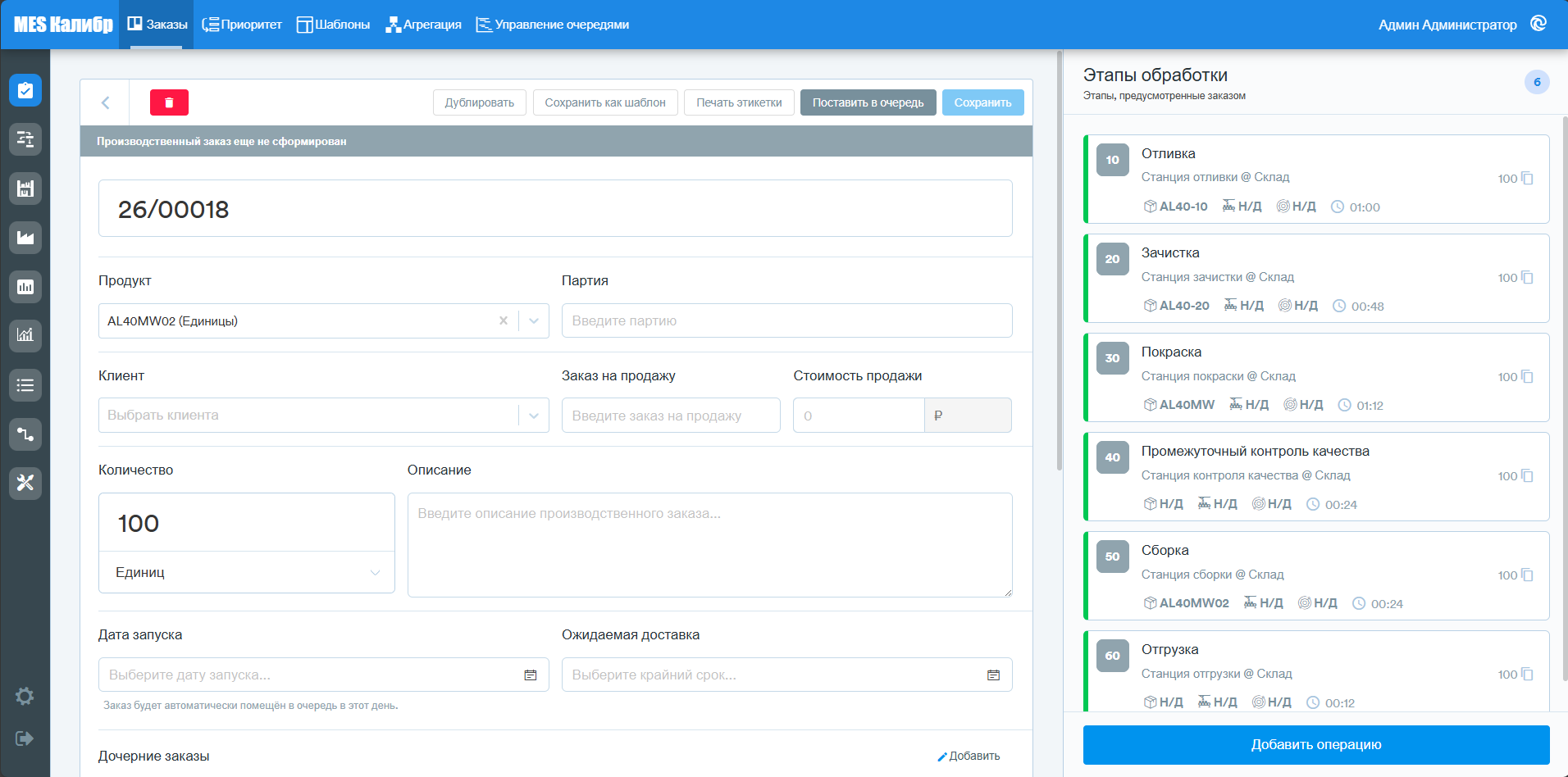Viewport: 1568px width, 777px height.
Task: Click Добавить link for child orders
Action: click(x=969, y=756)
